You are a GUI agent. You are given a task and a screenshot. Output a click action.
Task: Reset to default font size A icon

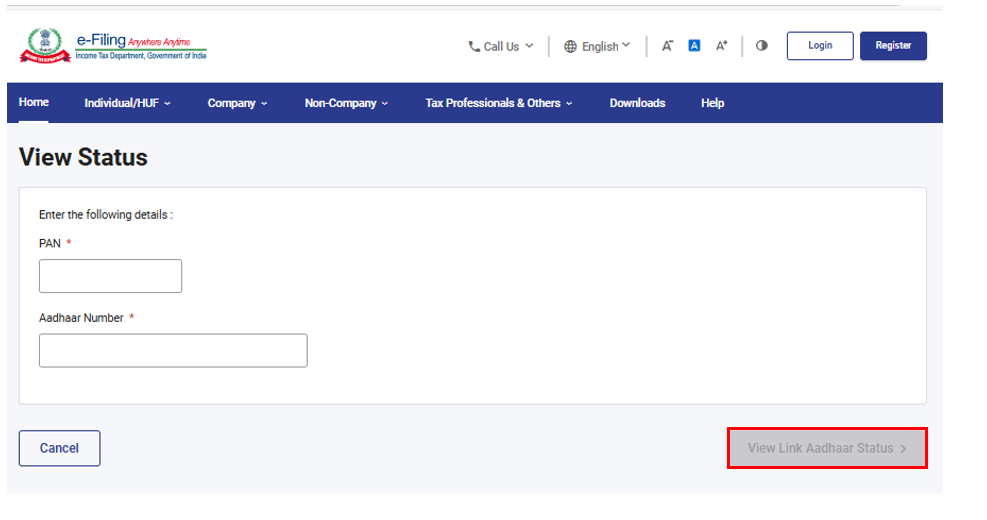click(694, 46)
